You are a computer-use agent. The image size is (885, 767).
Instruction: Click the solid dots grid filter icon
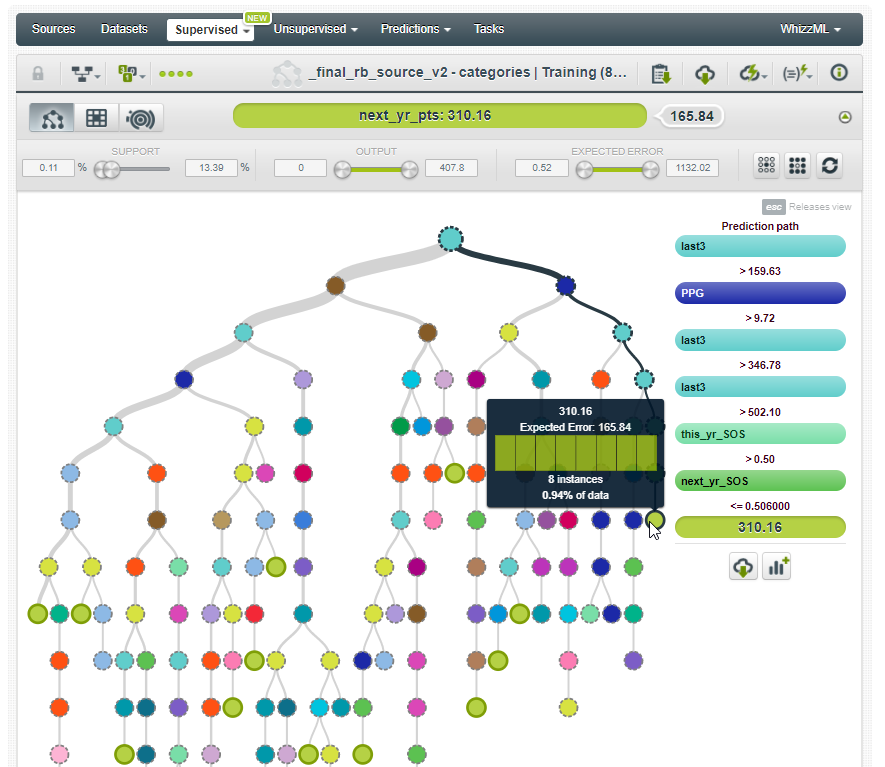pos(797,165)
